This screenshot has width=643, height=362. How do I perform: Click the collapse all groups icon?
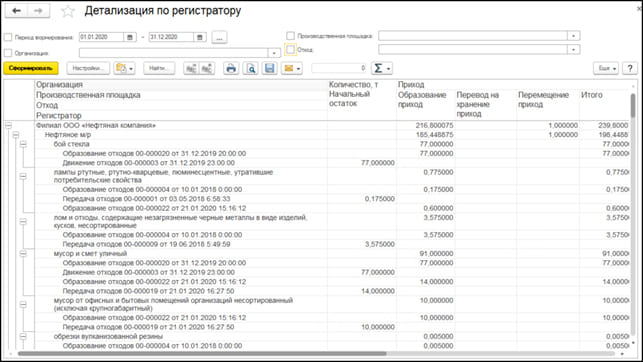click(x=207, y=68)
